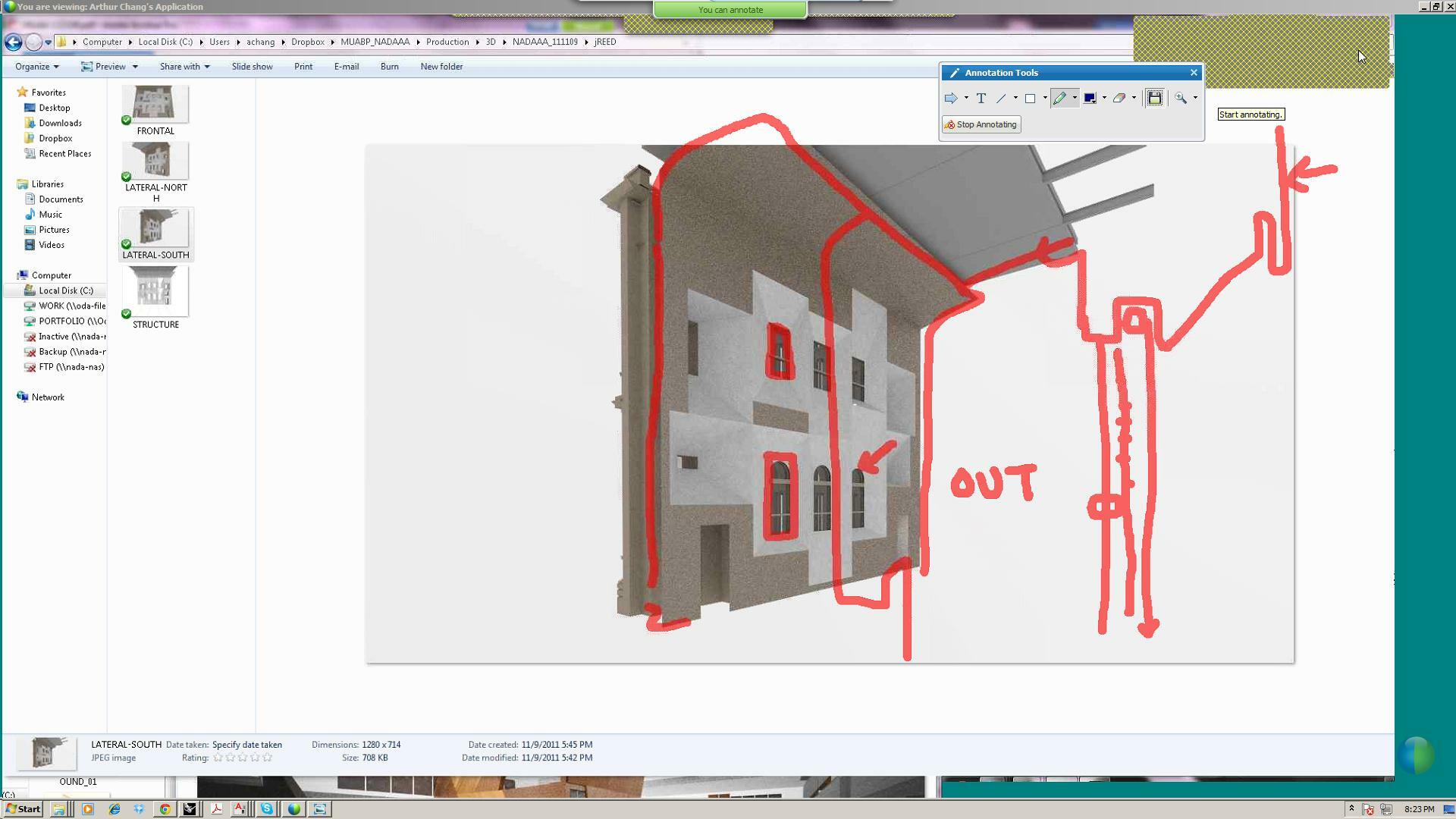Screen dimensions: 1456x819
Task: Select the highlighter pen tool
Action: click(x=1060, y=98)
